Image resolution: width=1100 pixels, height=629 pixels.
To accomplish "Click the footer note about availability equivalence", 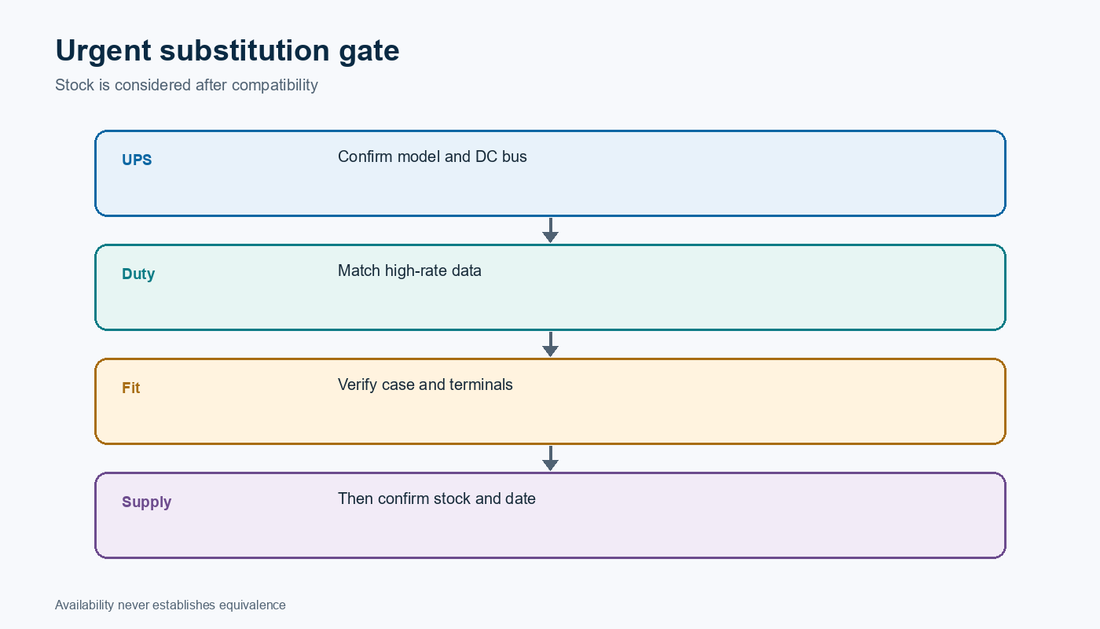I will coord(170,604).
